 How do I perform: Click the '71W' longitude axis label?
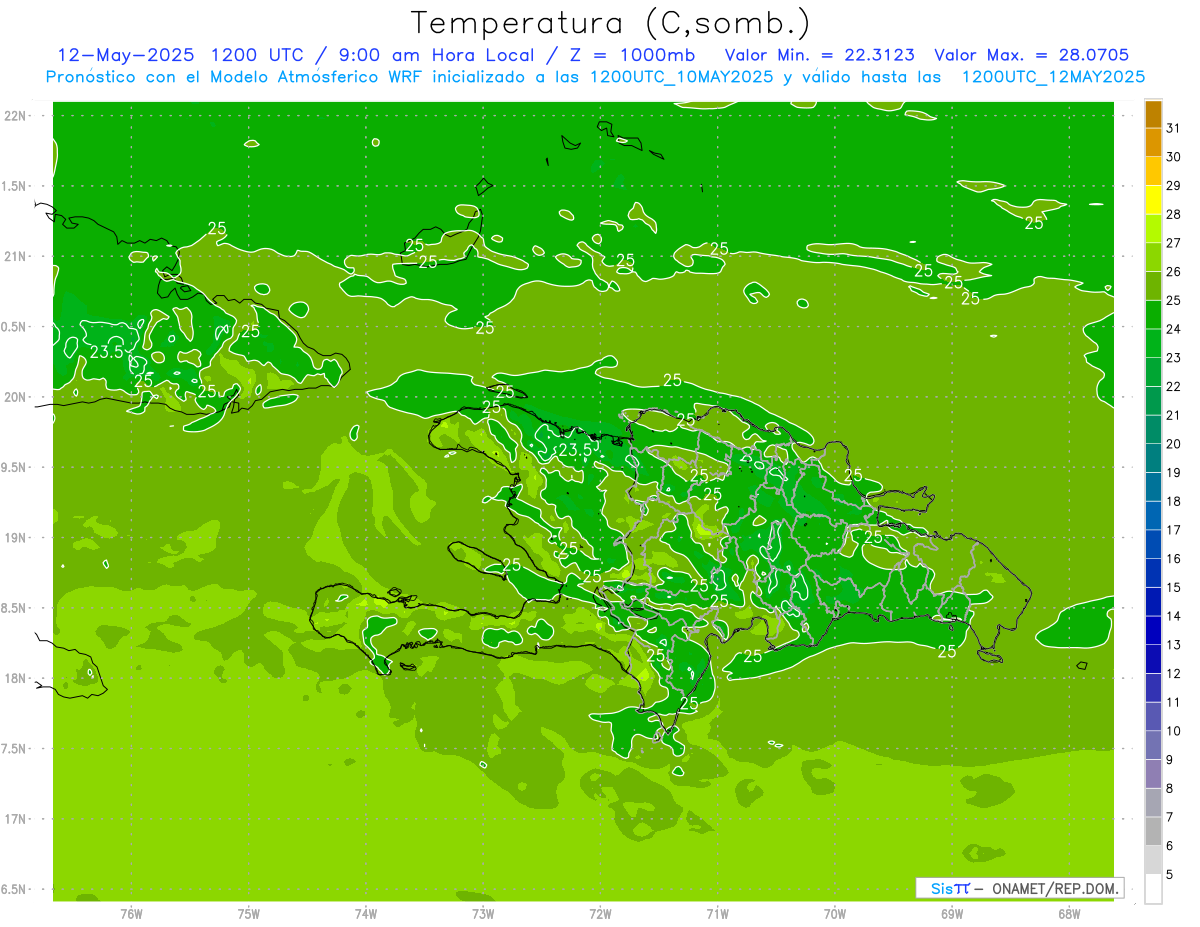[717, 913]
